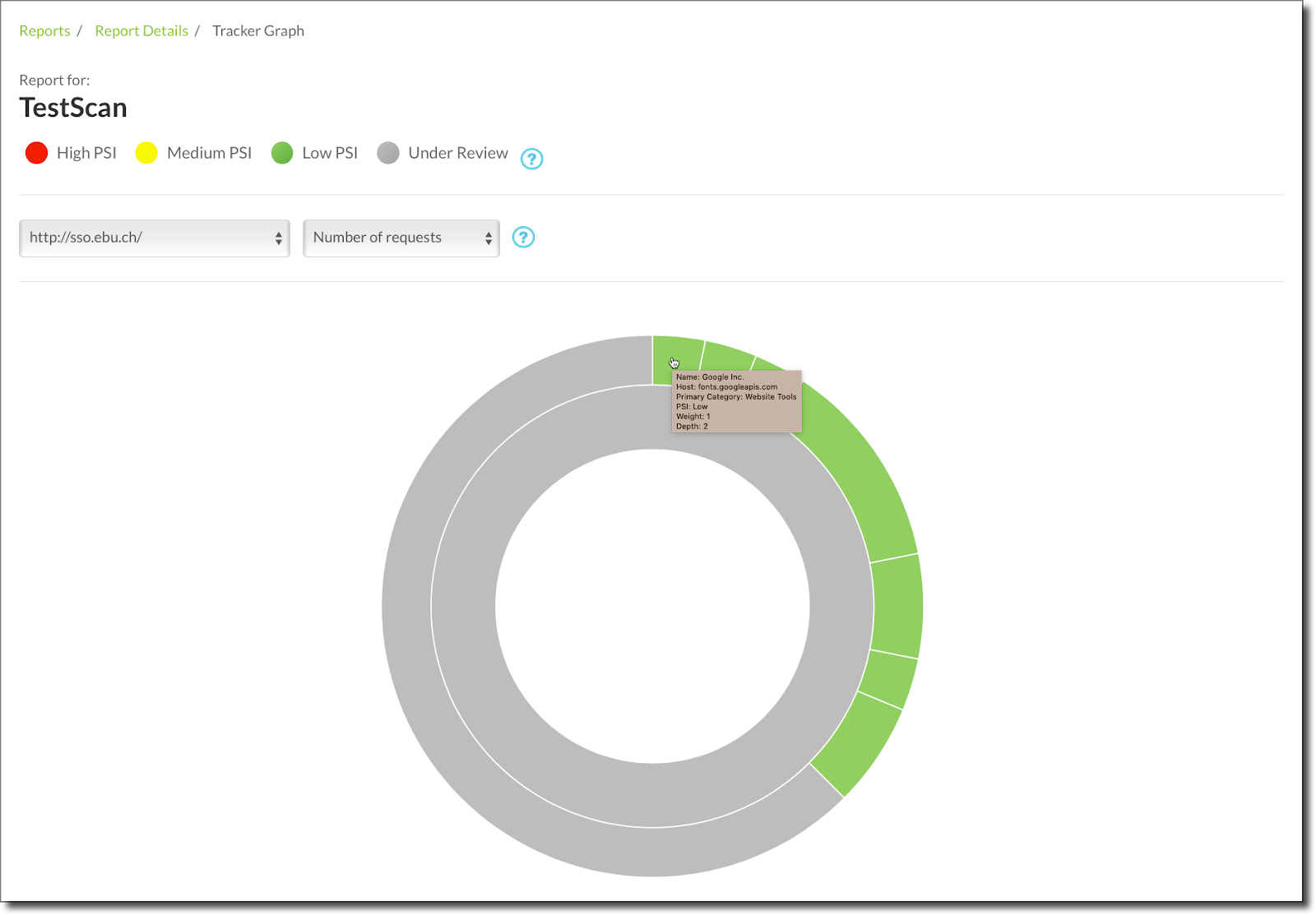This screenshot has height=915, width=1316.
Task: Click the help icon next to Number of requests
Action: 523,238
